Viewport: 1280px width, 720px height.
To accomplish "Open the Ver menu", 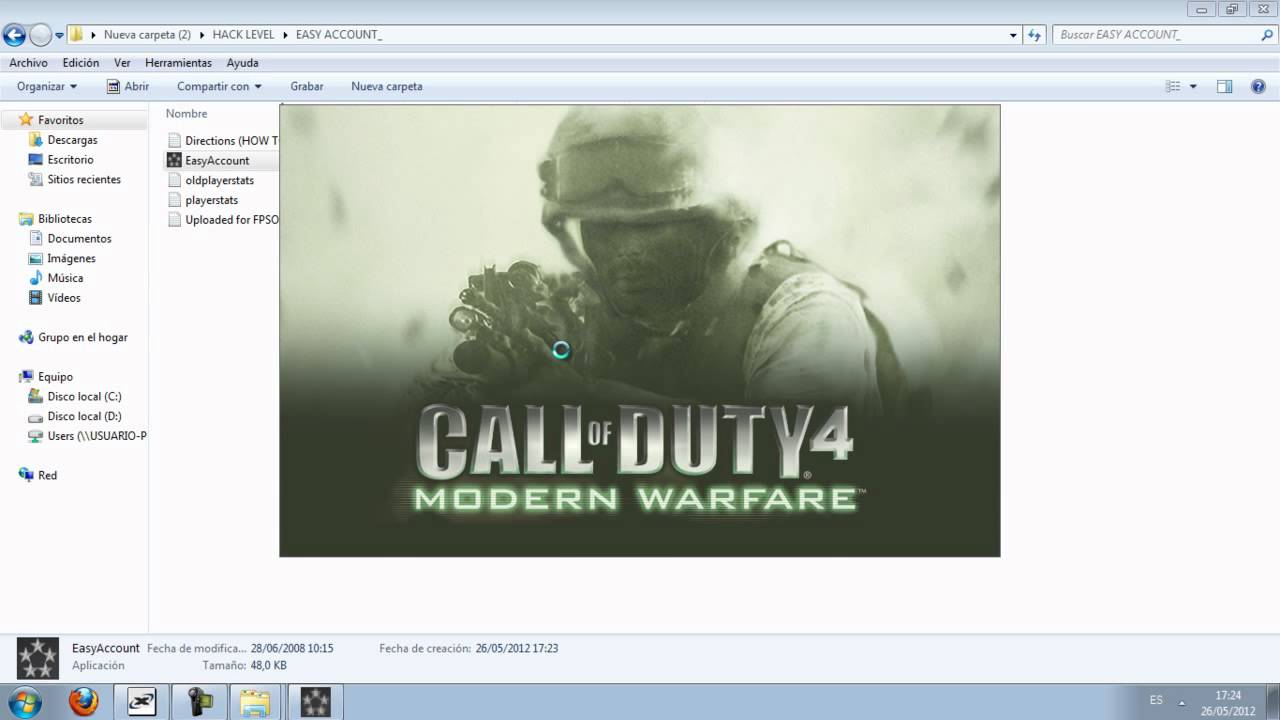I will click(x=122, y=63).
